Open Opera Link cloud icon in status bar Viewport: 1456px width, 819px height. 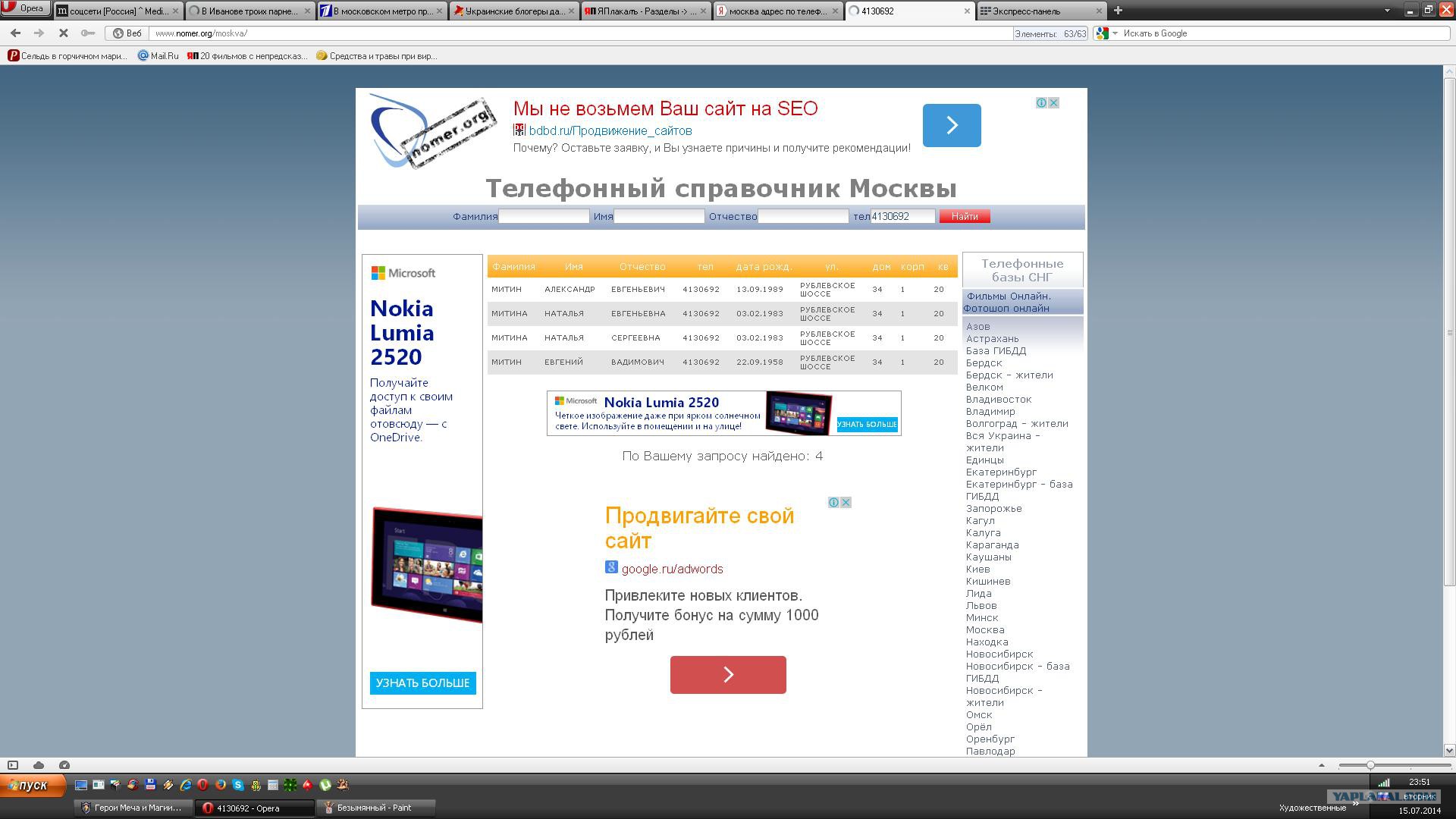coord(39,765)
